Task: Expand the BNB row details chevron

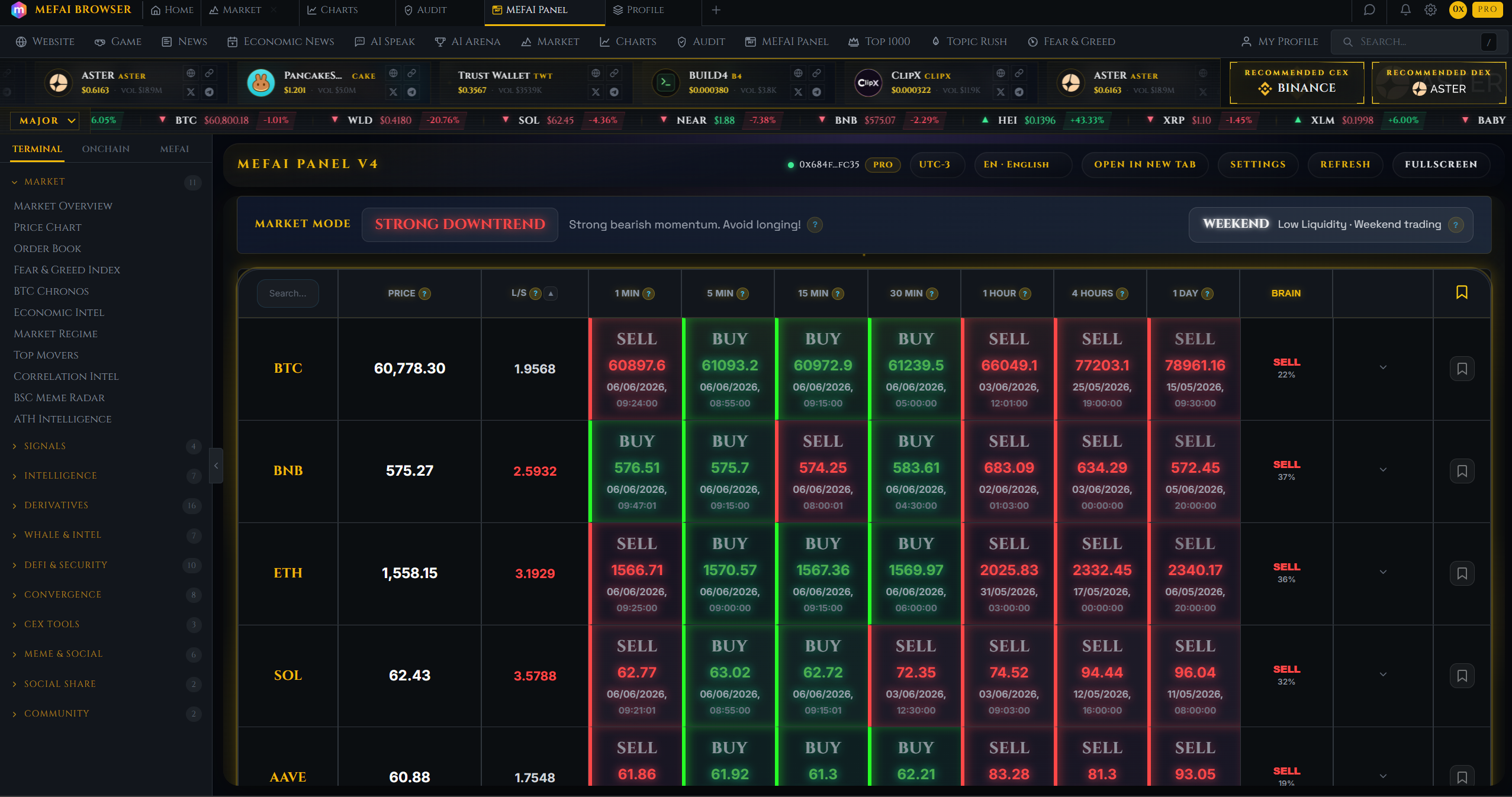Action: pyautogui.click(x=1383, y=470)
